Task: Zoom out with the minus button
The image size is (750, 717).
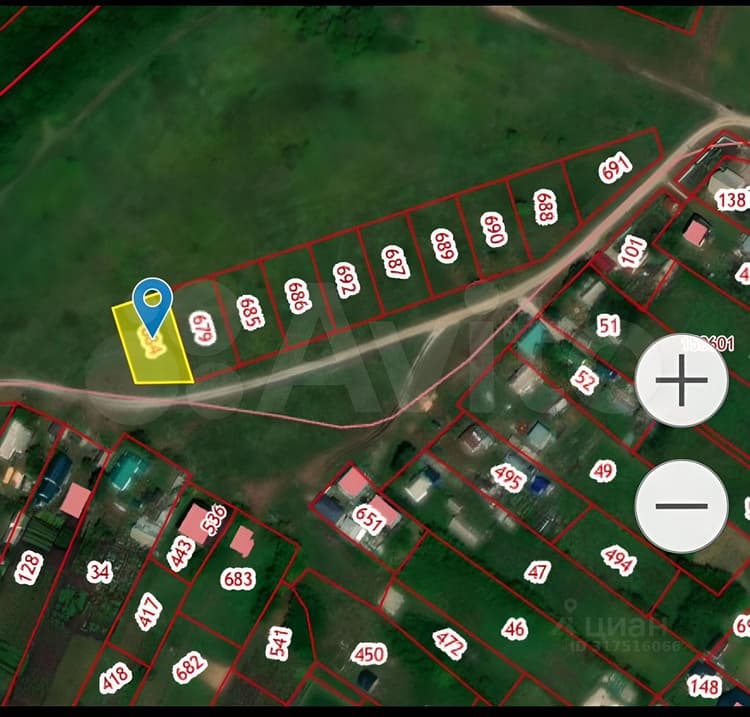Action: point(682,506)
